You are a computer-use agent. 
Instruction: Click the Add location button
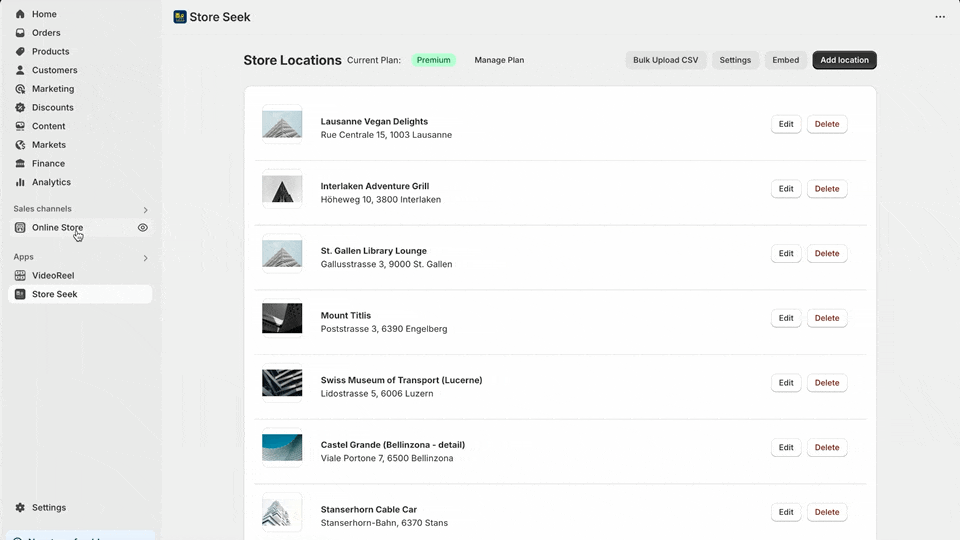844,60
